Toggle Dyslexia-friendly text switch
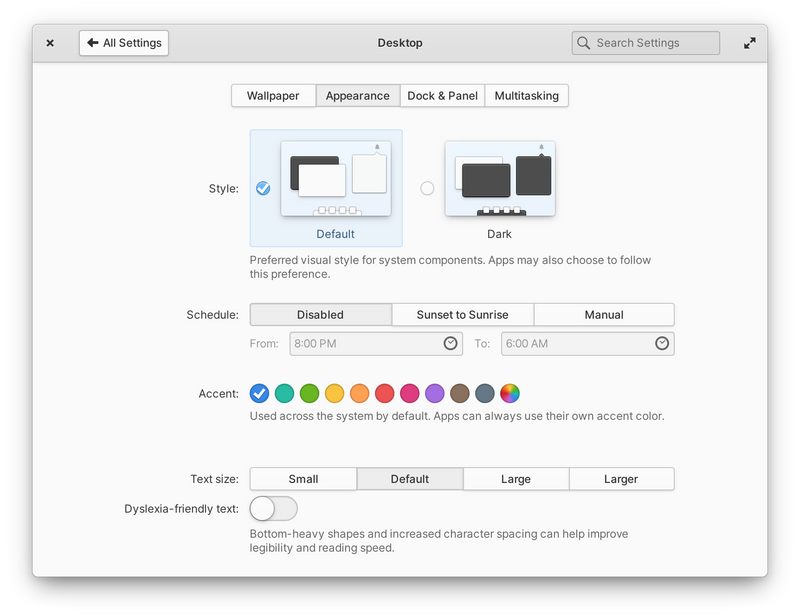This screenshot has width=800, height=616. tap(273, 508)
